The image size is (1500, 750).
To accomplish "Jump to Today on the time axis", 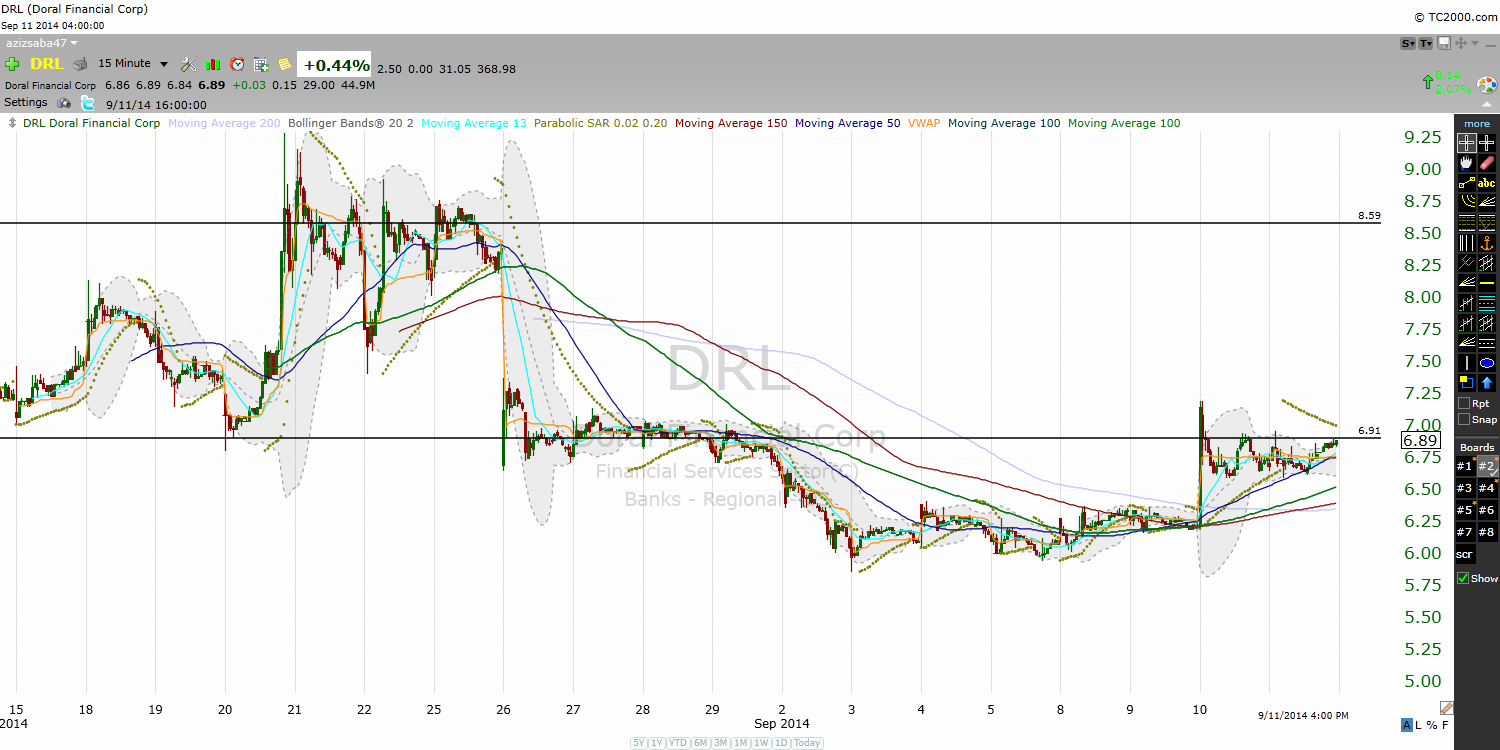I will (808, 743).
